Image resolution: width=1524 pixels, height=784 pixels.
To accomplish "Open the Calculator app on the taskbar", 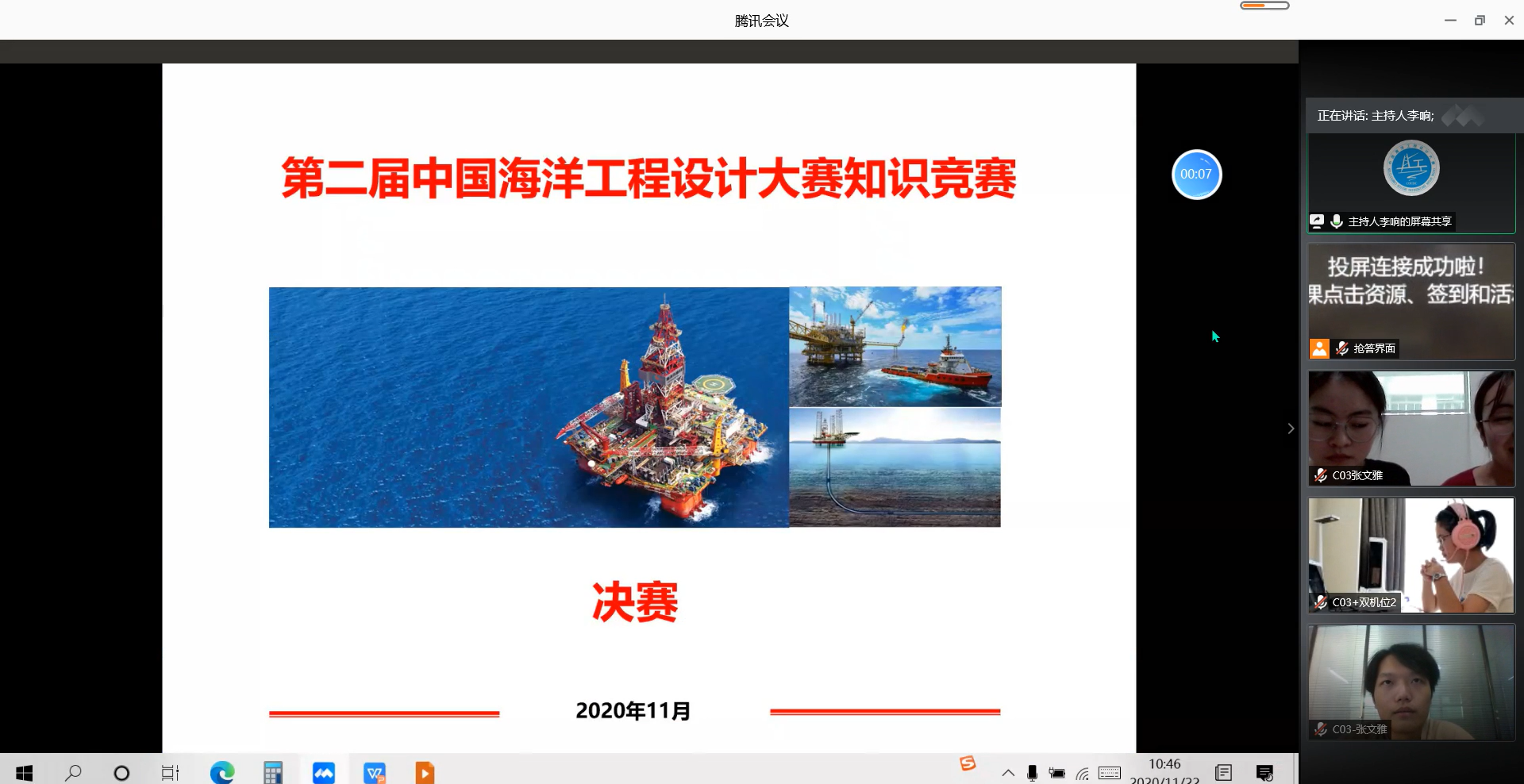I will 272,771.
